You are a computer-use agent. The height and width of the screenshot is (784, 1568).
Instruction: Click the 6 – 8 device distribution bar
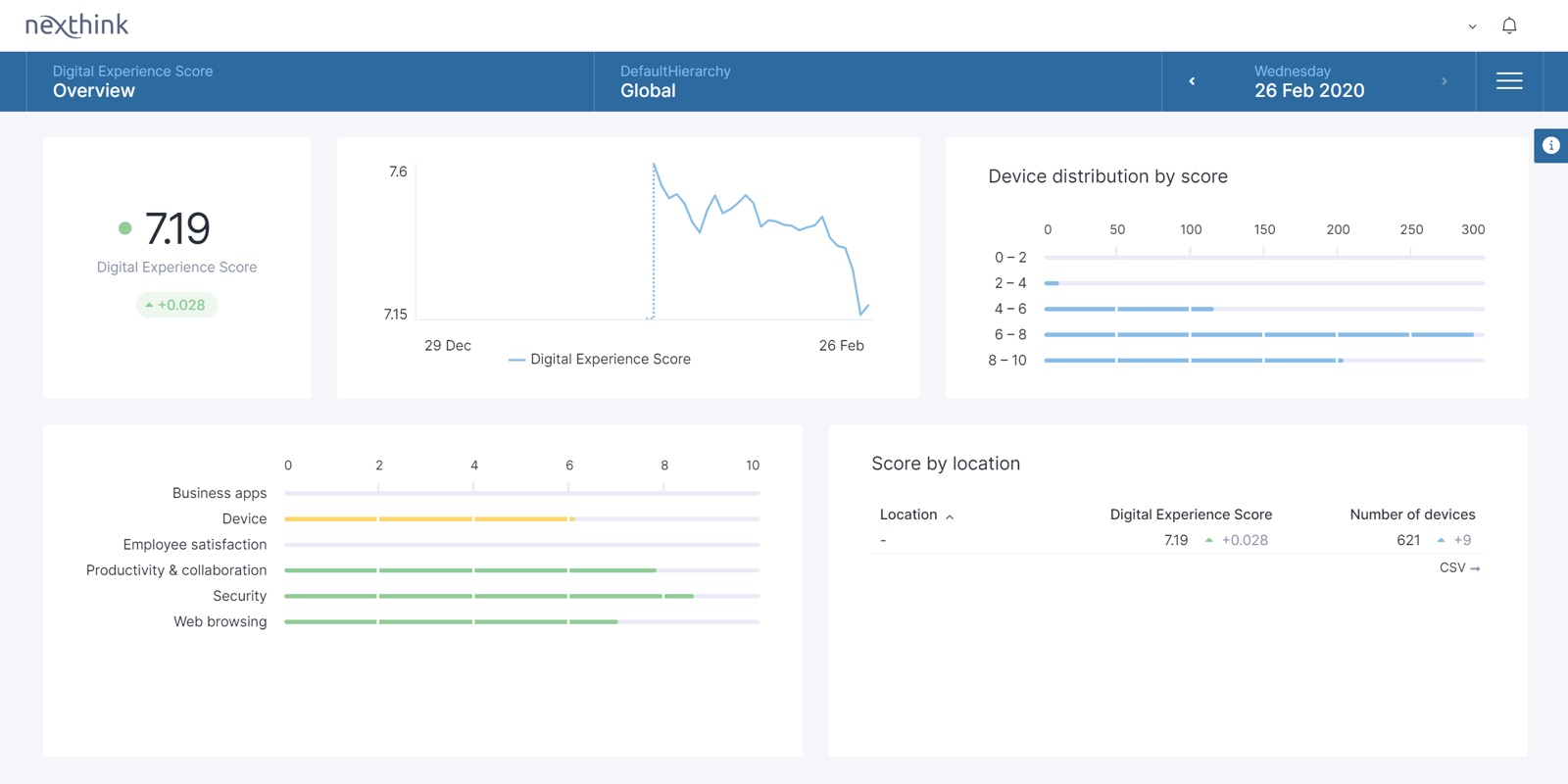[1258, 335]
